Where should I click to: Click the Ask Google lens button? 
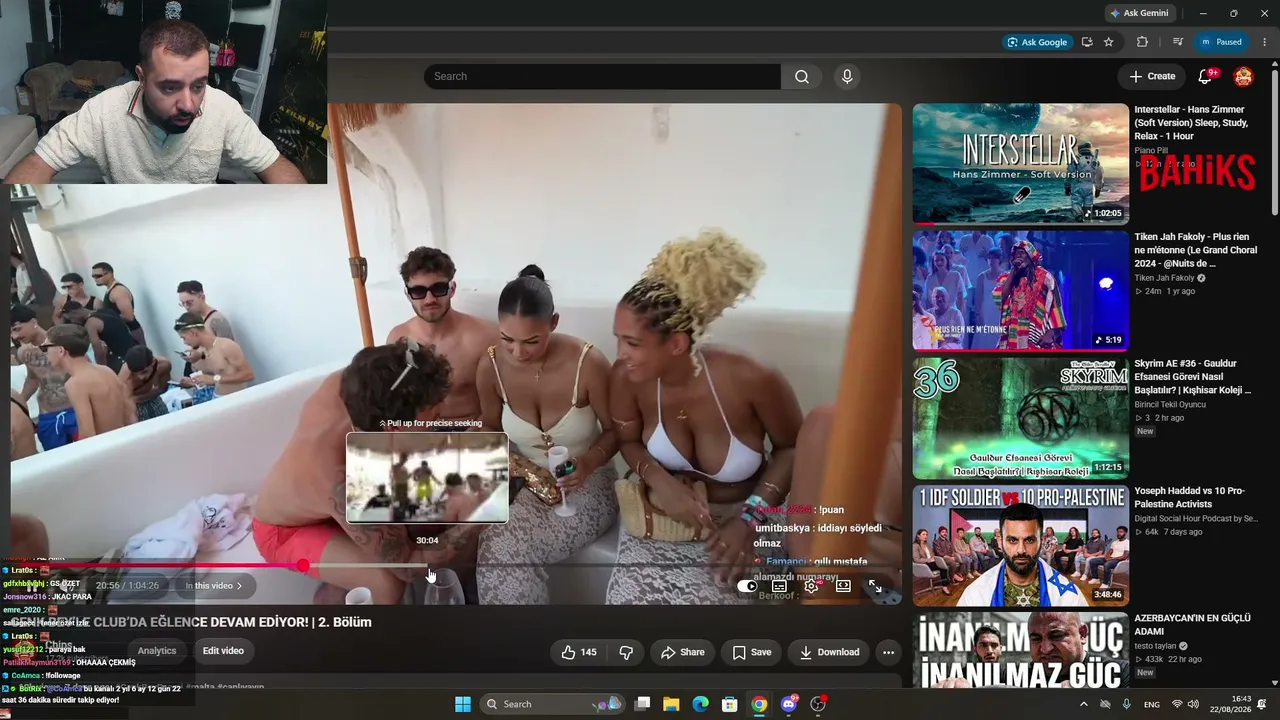(1038, 42)
